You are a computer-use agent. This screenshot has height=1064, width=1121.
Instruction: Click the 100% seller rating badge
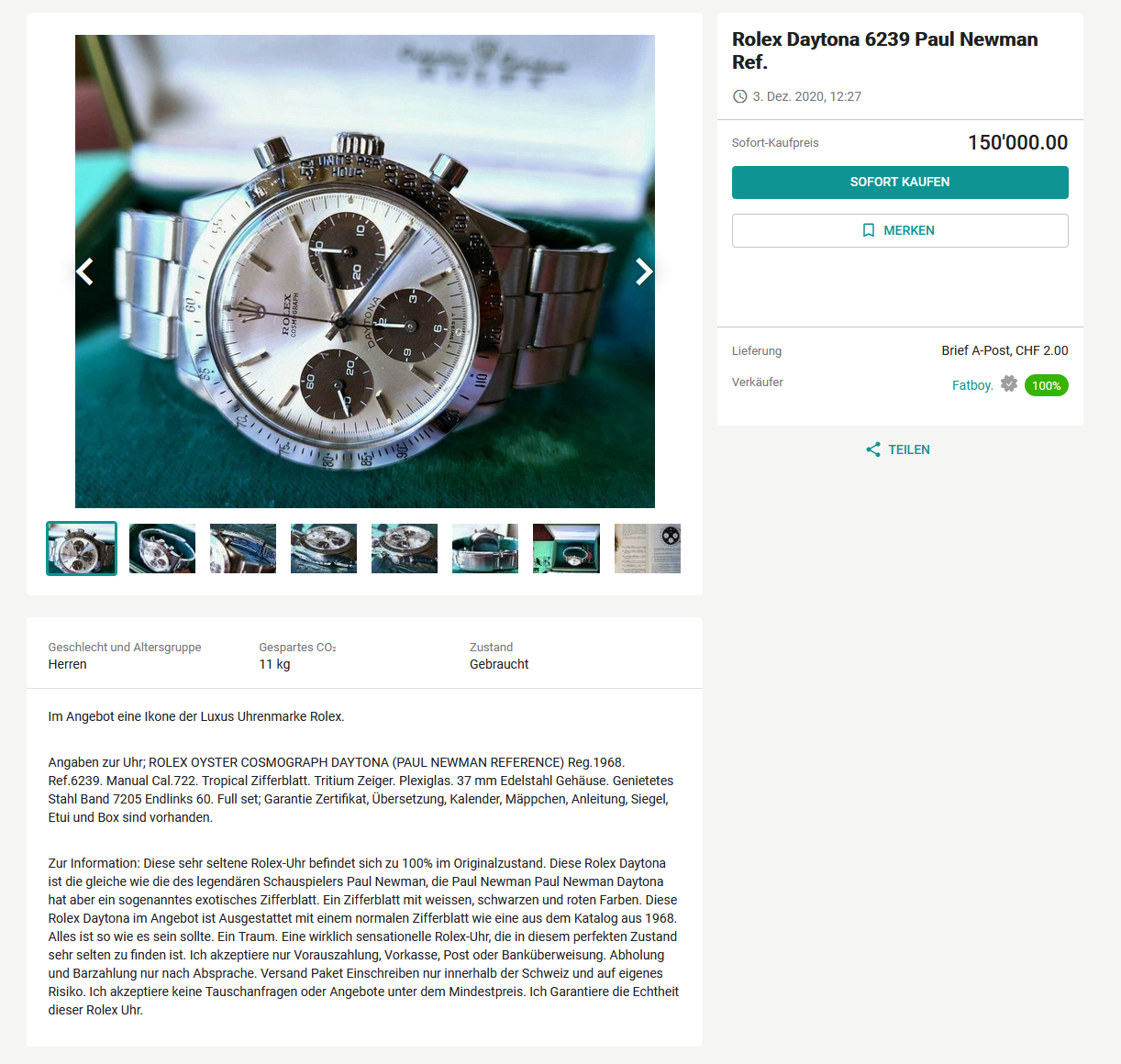click(1047, 385)
